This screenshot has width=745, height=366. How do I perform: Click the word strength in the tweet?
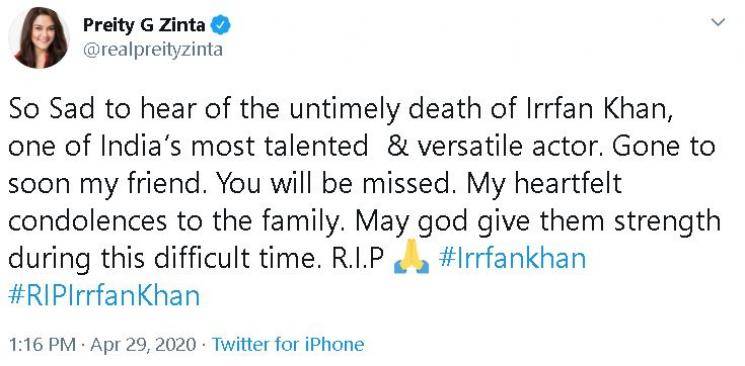pos(667,222)
